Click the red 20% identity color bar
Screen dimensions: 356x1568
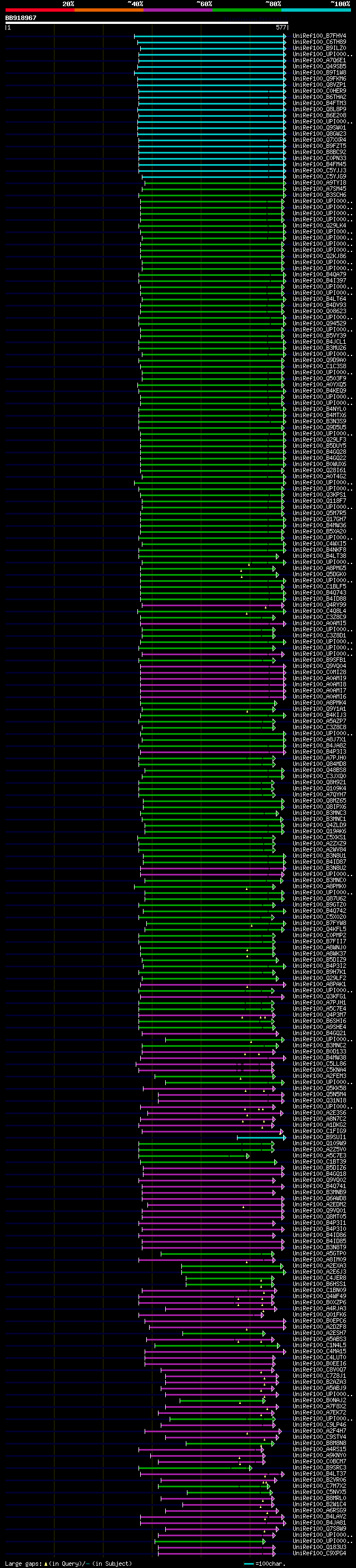tap(39, 10)
